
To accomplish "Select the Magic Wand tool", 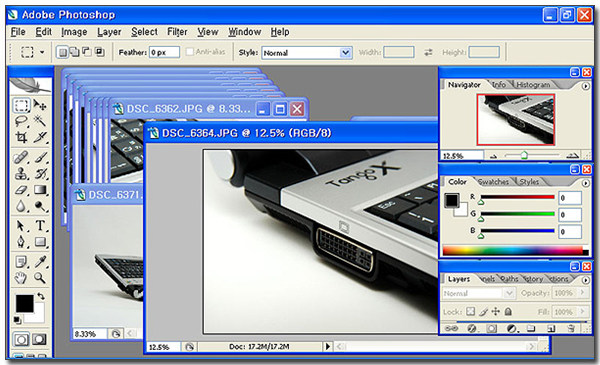I will 40,121.
